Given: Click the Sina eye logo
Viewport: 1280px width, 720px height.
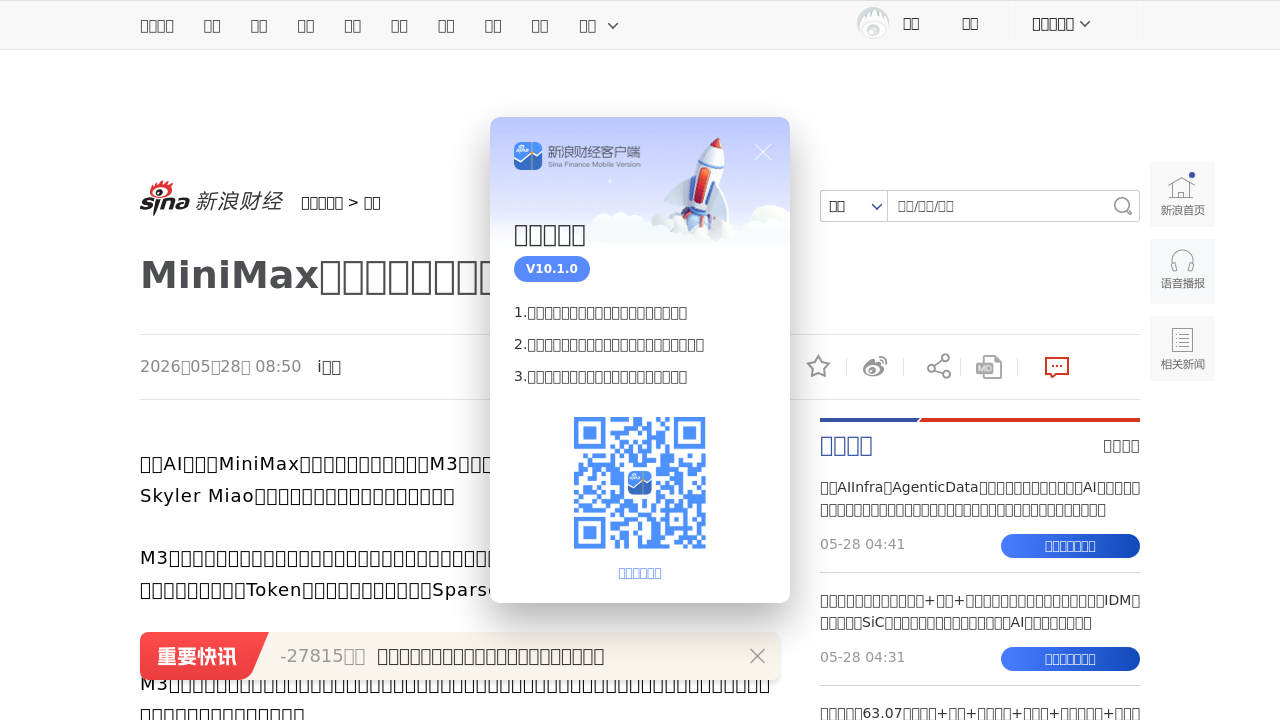Looking at the screenshot, I should (164, 198).
